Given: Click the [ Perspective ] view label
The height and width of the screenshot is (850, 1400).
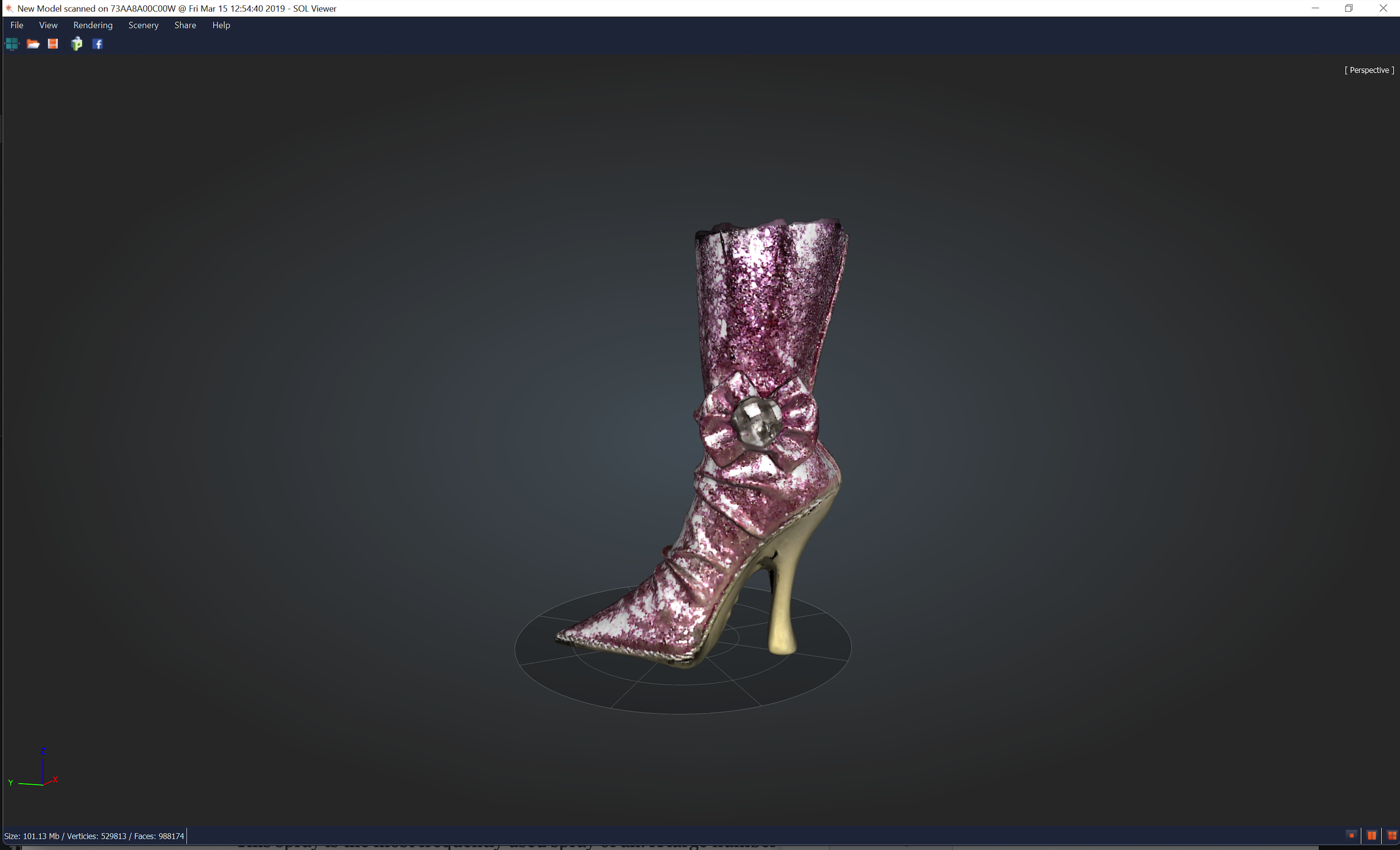Looking at the screenshot, I should point(1369,70).
